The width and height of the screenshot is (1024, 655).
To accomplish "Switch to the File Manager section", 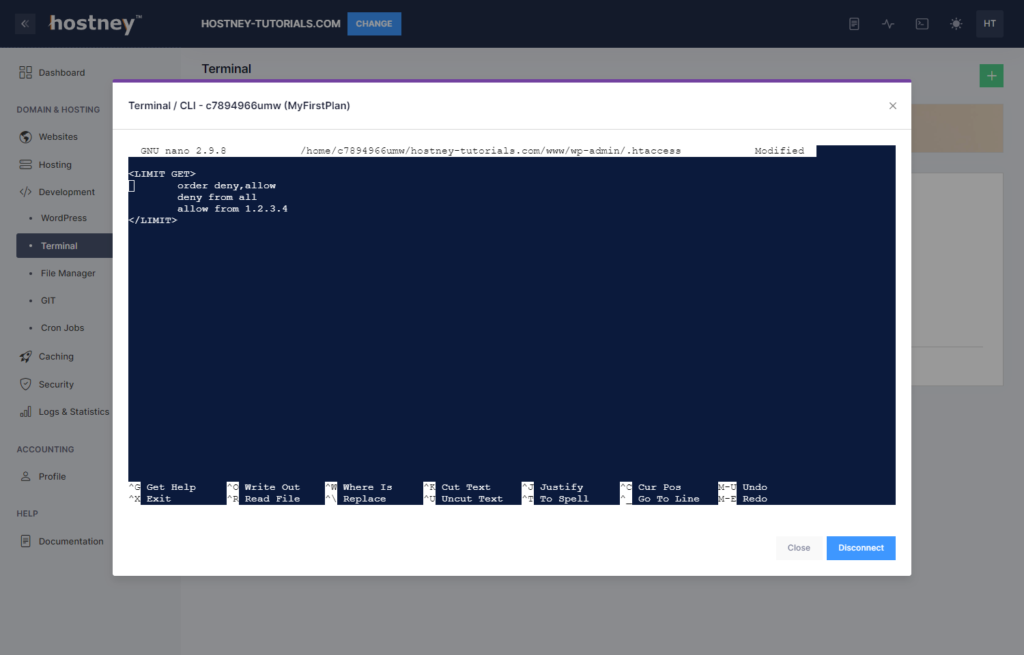I will click(66, 272).
